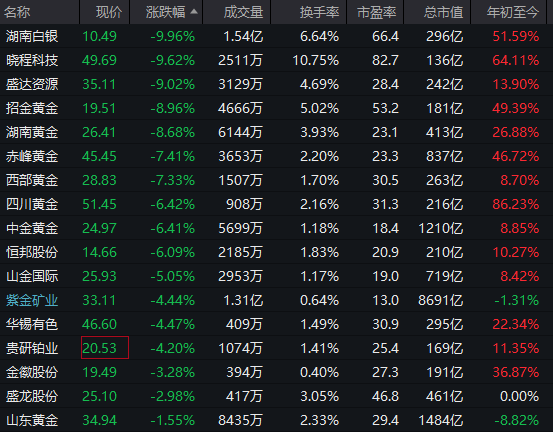
Task: Click market cap 837亿 for 赤峰黄金
Action: (x=444, y=156)
